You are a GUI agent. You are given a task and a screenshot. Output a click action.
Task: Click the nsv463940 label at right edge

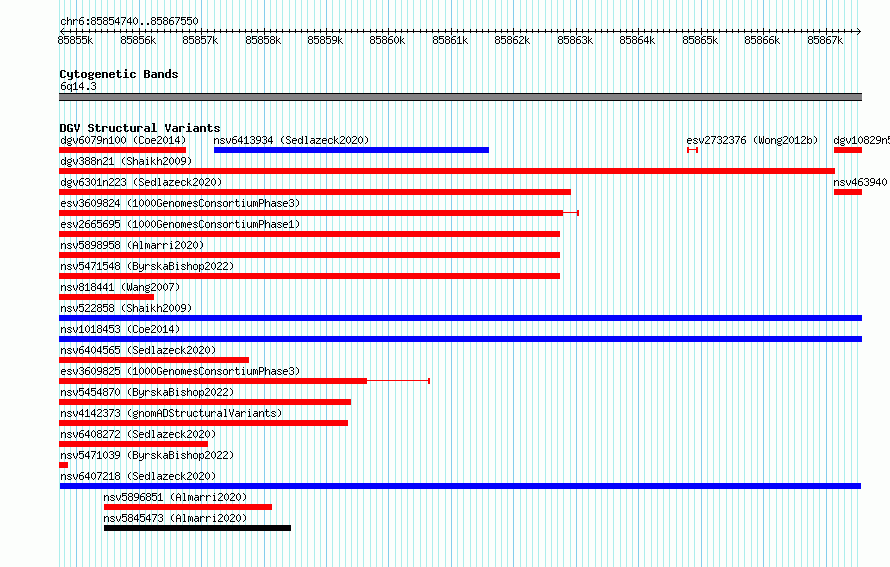(860, 182)
